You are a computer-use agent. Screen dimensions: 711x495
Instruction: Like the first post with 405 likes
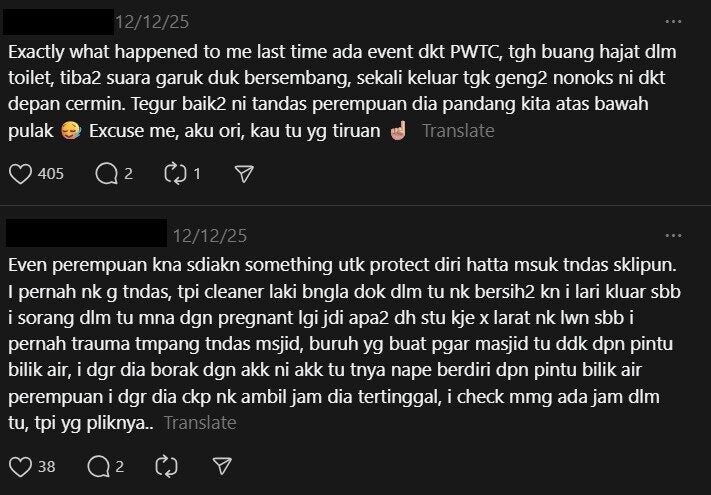click(x=20, y=174)
